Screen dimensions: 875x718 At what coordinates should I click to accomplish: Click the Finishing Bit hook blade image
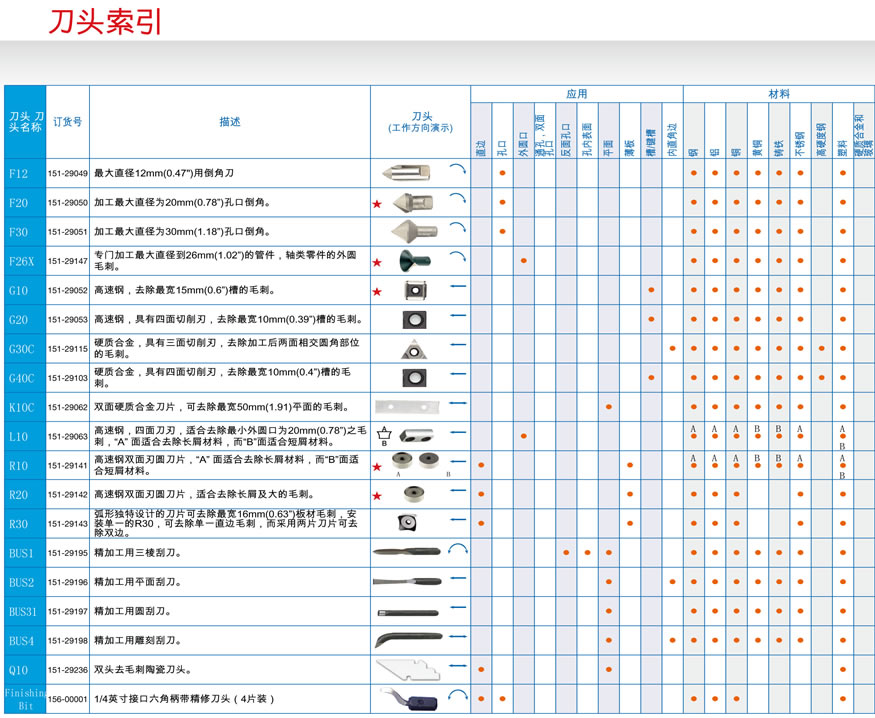(x=410, y=700)
